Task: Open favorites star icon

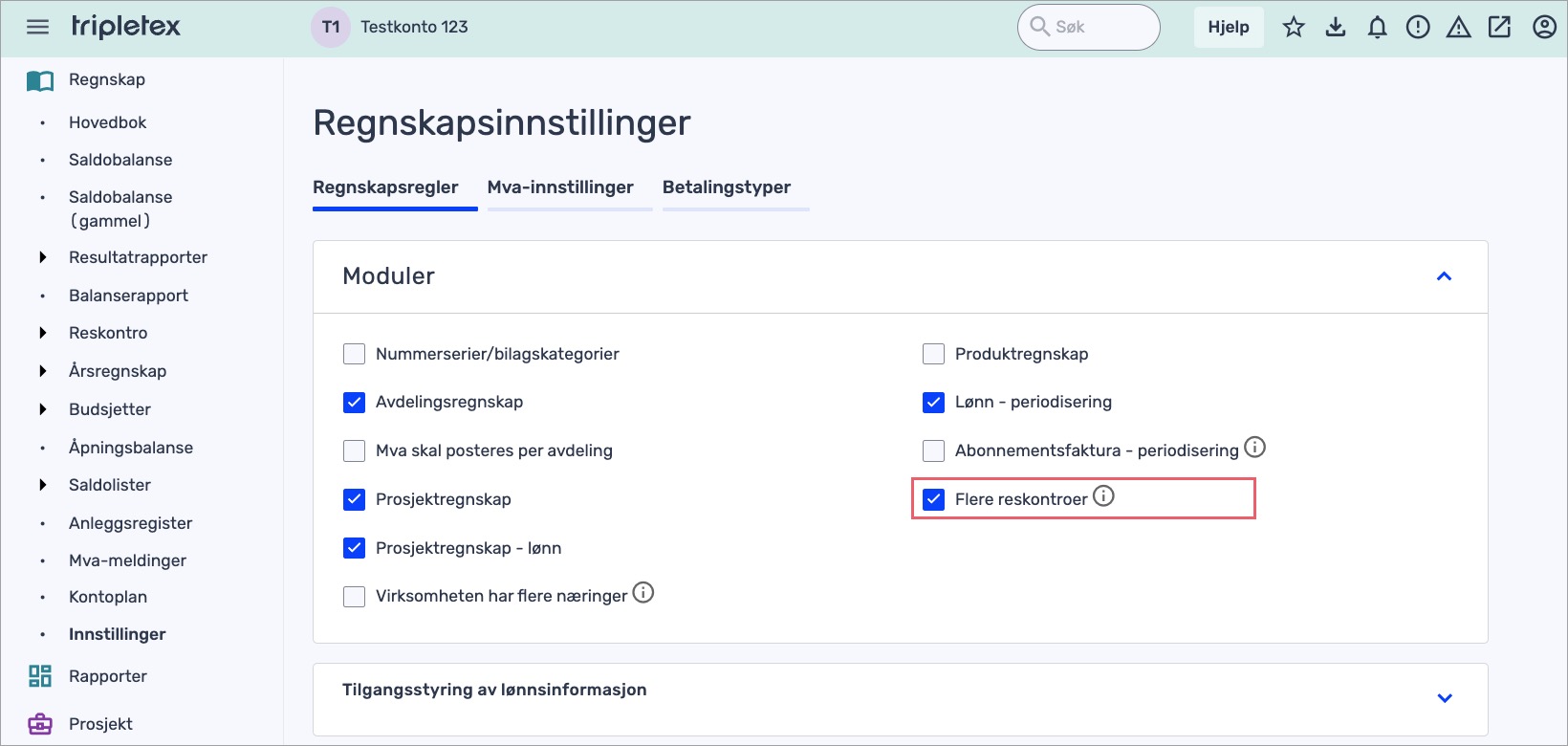Action: pyautogui.click(x=1294, y=27)
